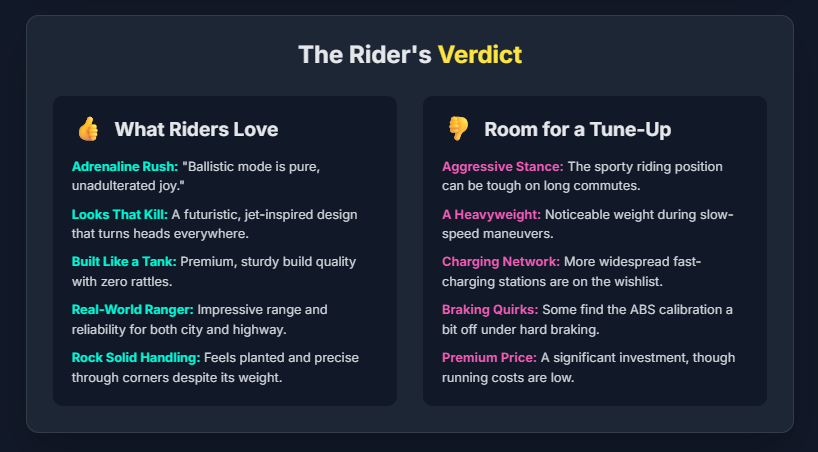Click "The Rider's Verdict" heading

click(x=409, y=54)
